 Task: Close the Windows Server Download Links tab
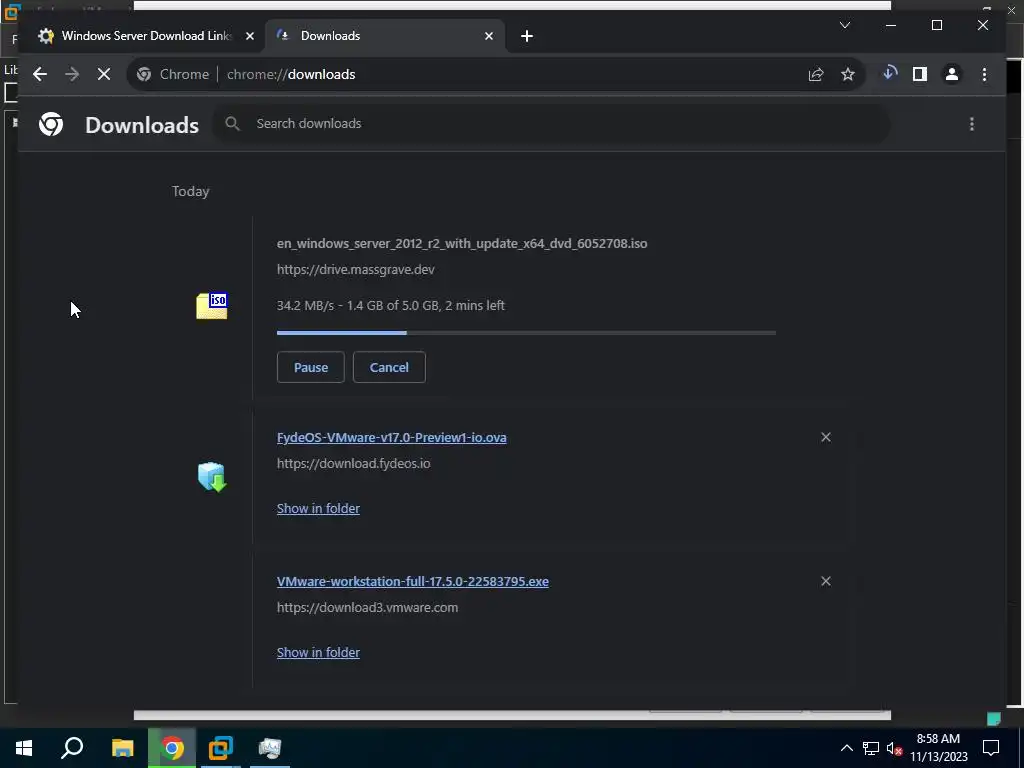pos(249,37)
